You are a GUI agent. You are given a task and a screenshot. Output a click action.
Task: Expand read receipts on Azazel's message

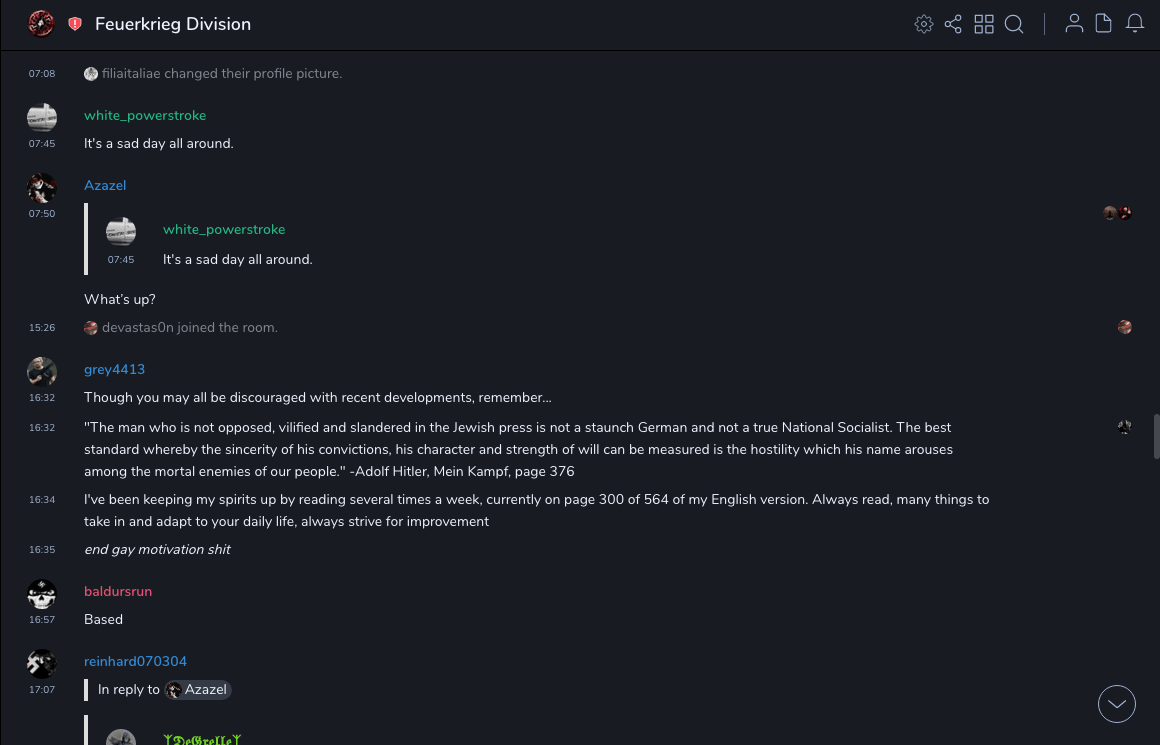1117,213
